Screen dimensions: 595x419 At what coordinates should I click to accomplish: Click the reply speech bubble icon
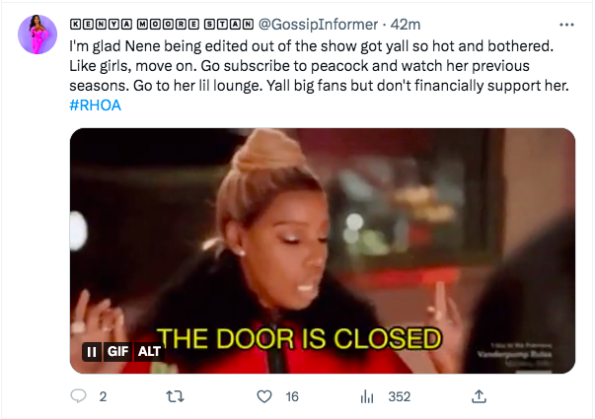click(x=79, y=397)
